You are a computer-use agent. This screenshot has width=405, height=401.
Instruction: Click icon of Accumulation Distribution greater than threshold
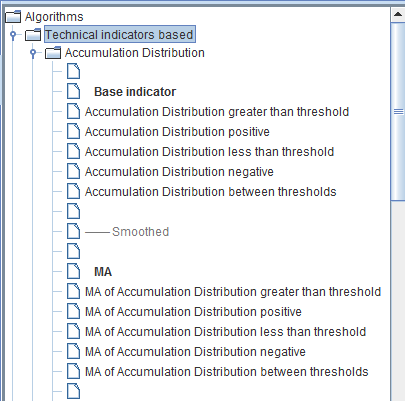[x=73, y=111]
